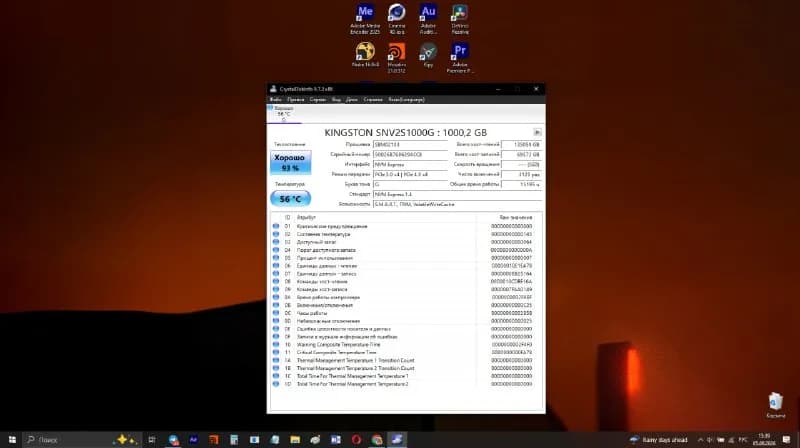Click the total power-on hours field
Image resolution: width=800 pixels, height=448 pixels.
click(x=521, y=184)
